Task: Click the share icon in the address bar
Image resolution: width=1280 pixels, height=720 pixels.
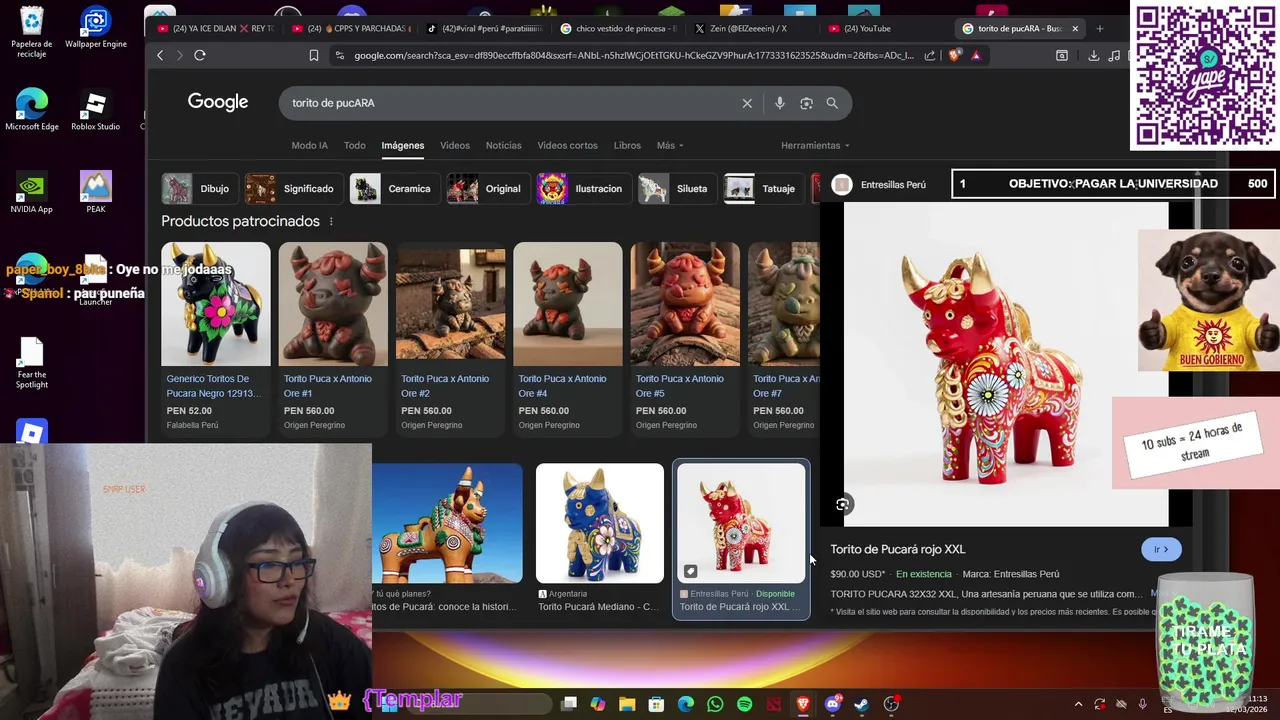Action: 931,55
